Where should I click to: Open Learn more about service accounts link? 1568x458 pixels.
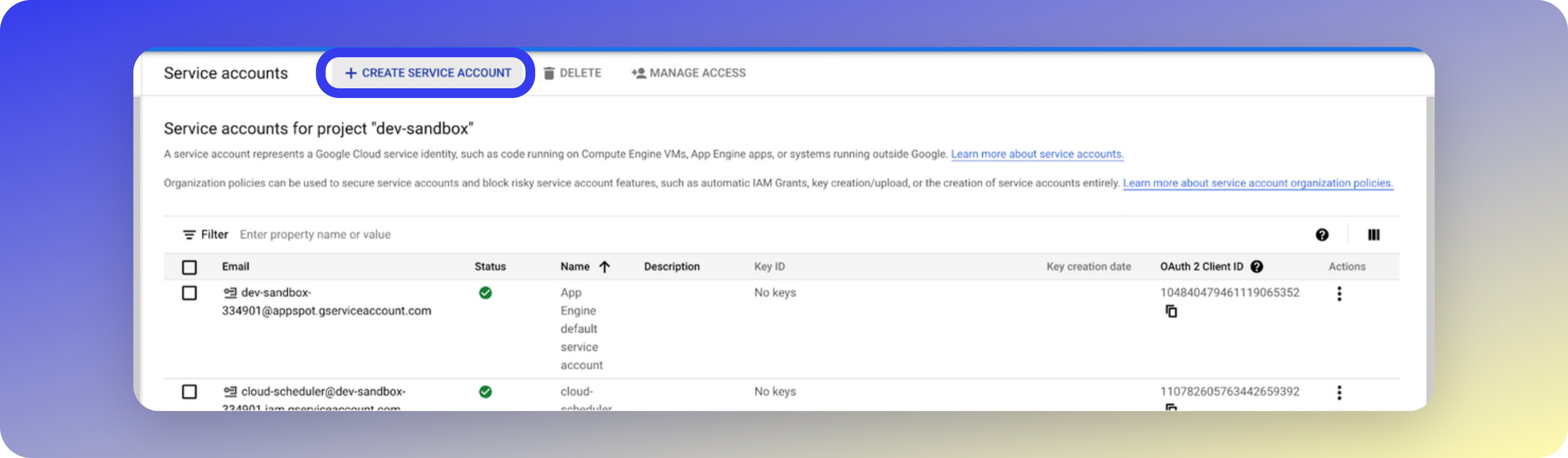pos(1037,154)
